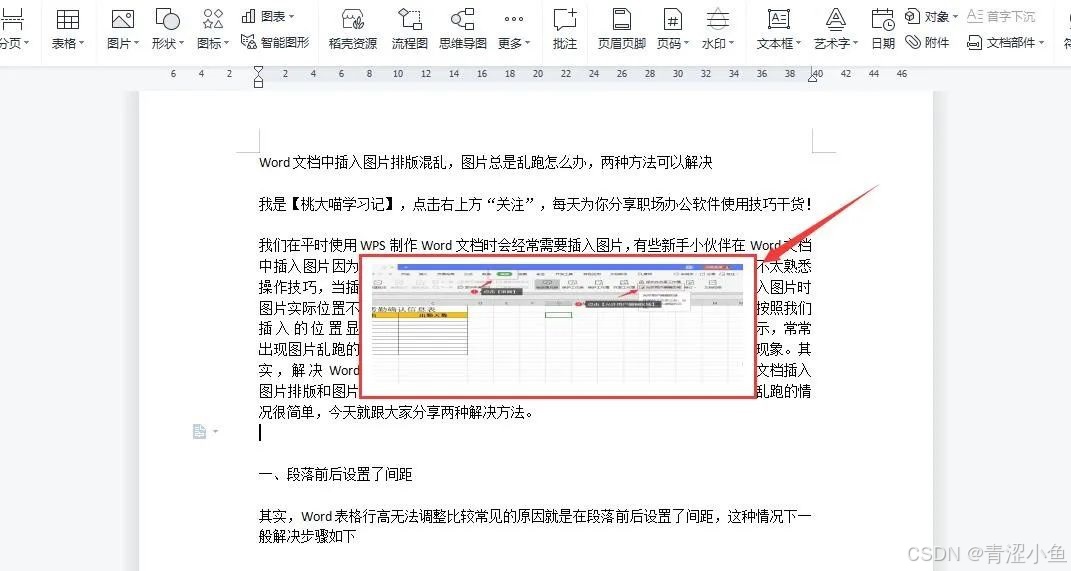1071x571 pixels.
Task: Click the line starting '我们在平时使用WPS制作'
Action: click(535, 245)
